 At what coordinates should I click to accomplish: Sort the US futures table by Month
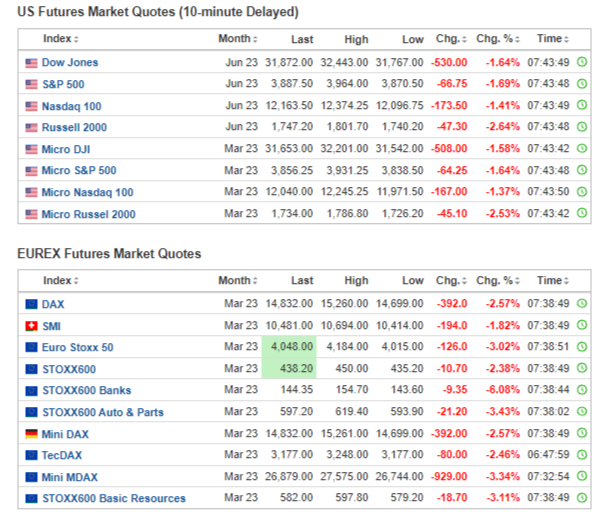coord(238,39)
